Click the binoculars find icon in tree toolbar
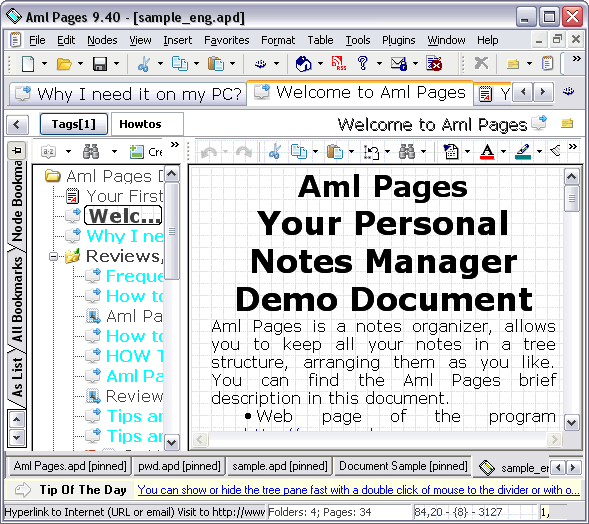This screenshot has width=589, height=524. point(91,151)
